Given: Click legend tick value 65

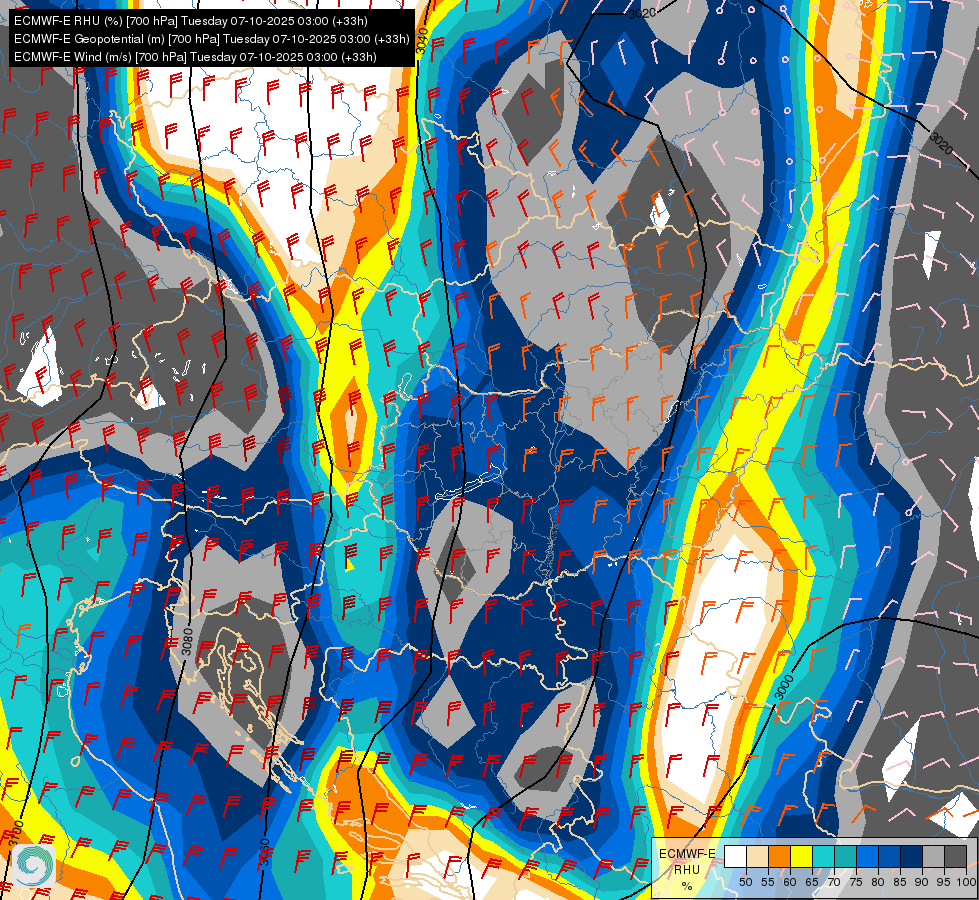Looking at the screenshot, I should tap(812, 882).
